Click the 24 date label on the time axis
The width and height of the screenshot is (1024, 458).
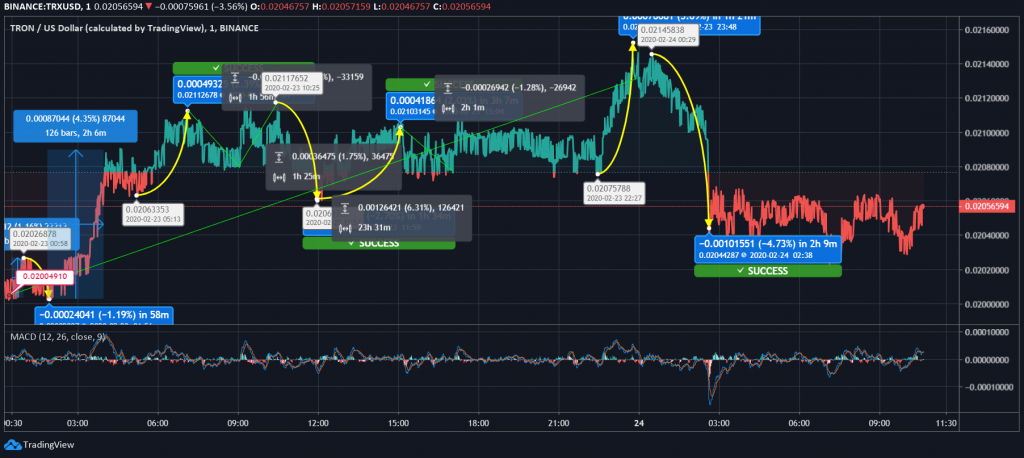tap(638, 423)
